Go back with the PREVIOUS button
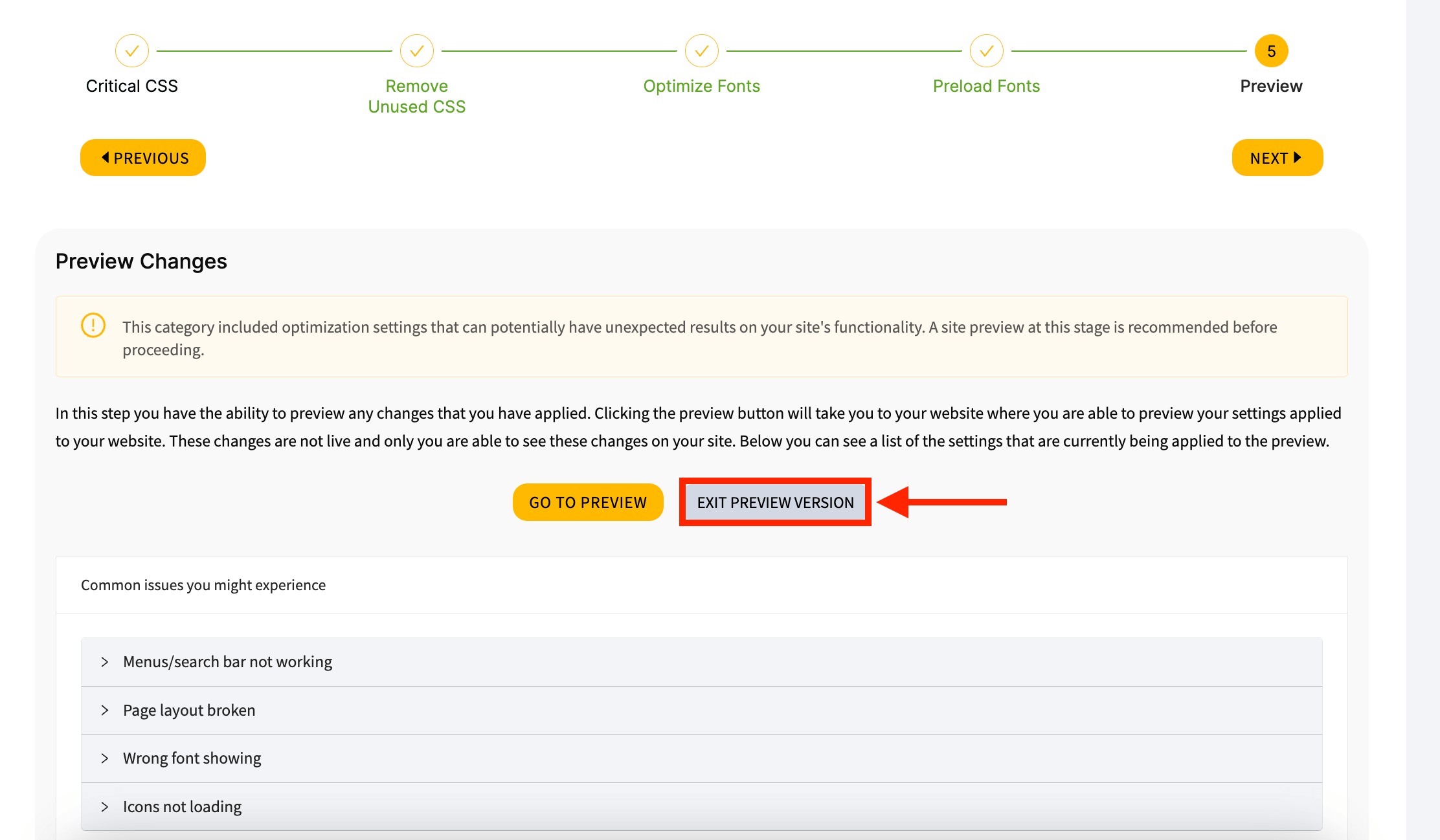 coord(143,158)
